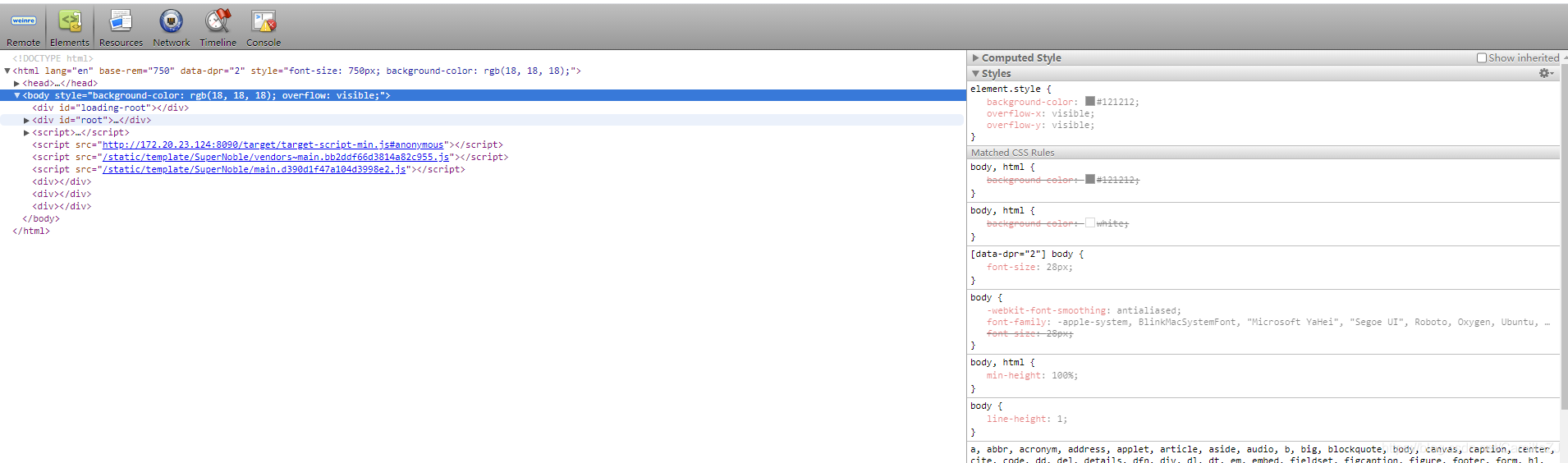Click the Matched CSS Rules header

(x=1264, y=153)
